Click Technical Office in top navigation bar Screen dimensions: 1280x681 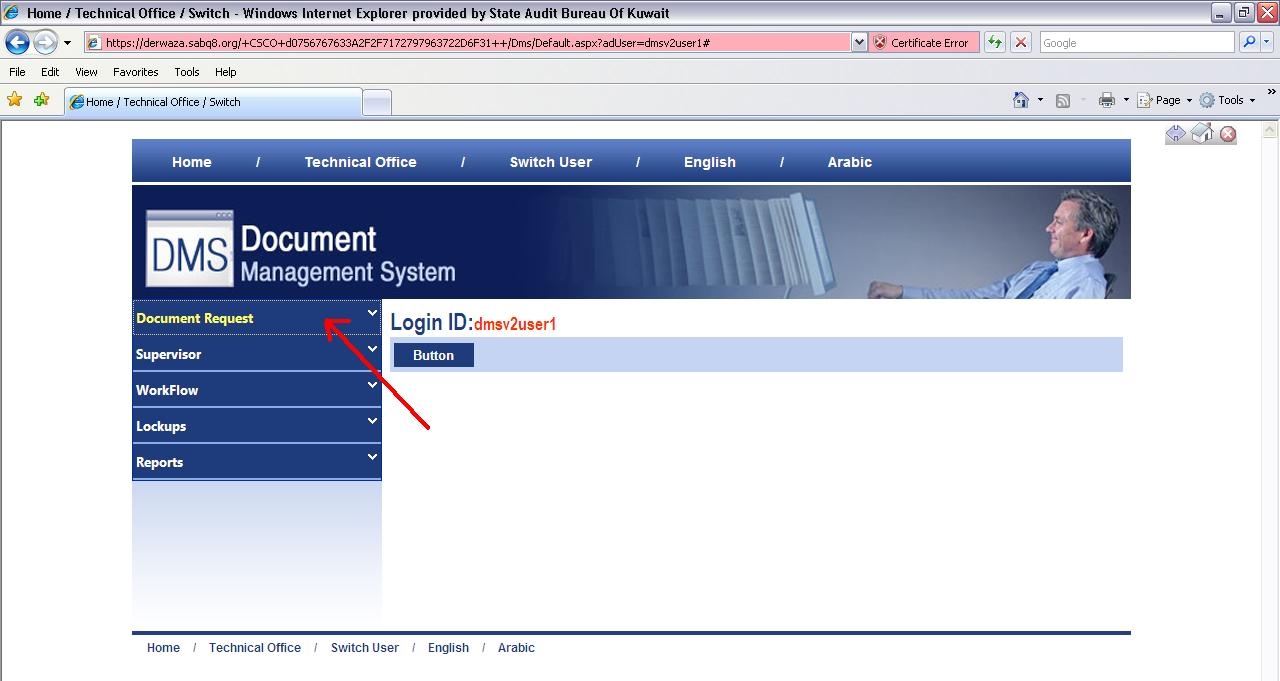point(360,162)
